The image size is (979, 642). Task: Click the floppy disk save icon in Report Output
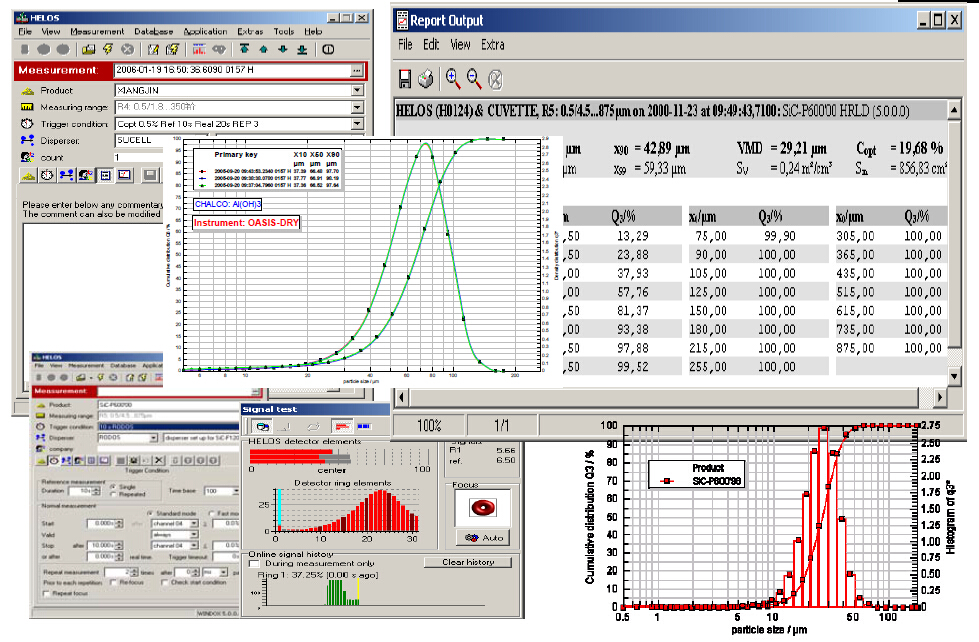point(405,79)
